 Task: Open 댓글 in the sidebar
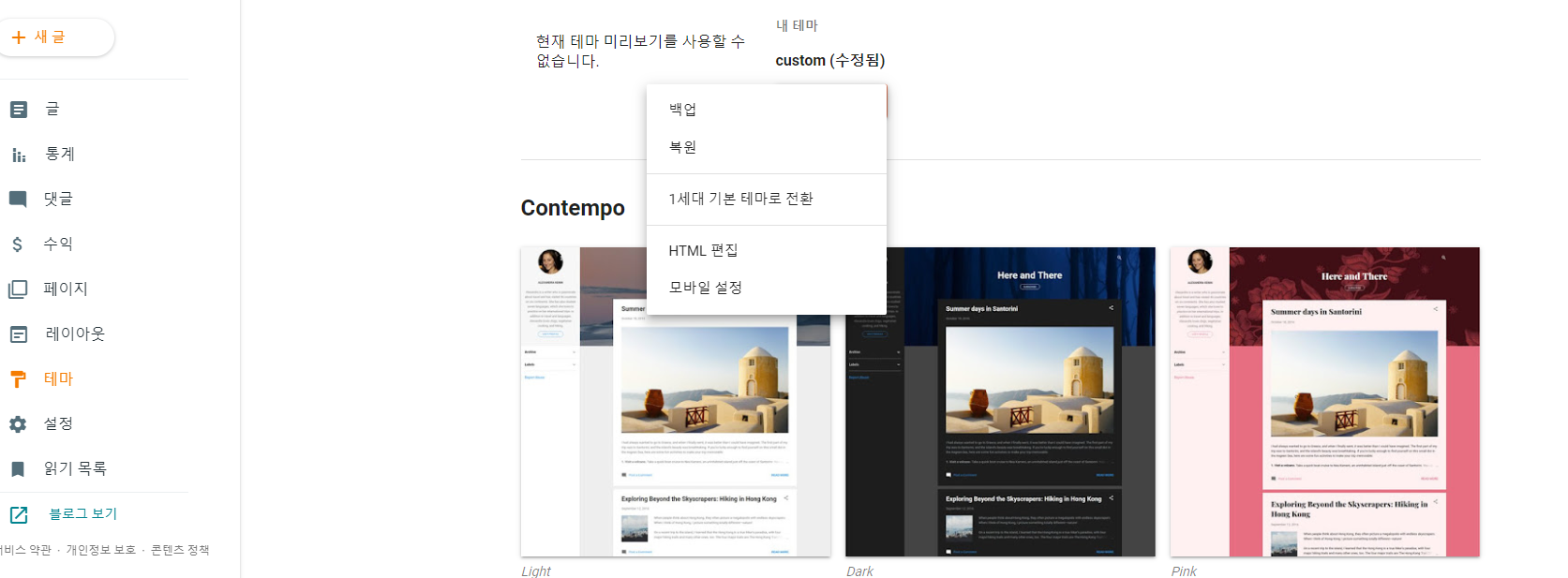coord(58,199)
